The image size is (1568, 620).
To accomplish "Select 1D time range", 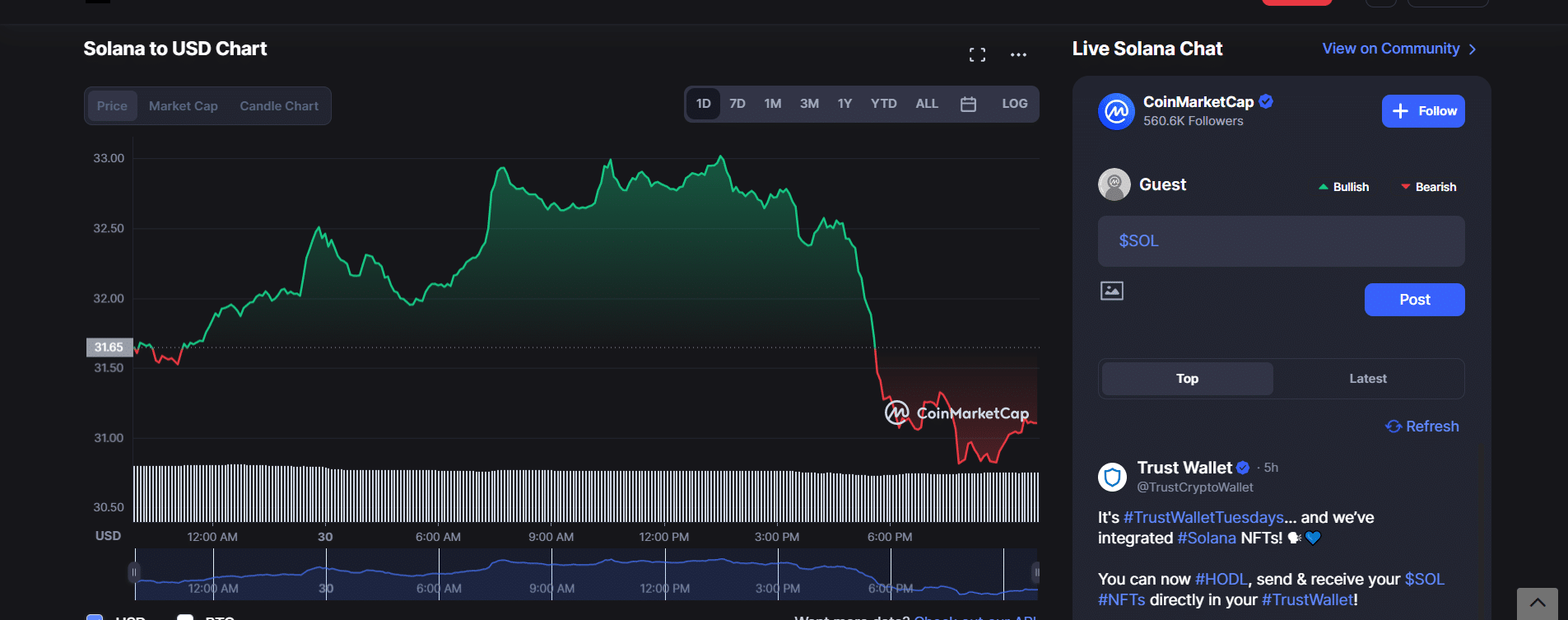I will [x=704, y=104].
